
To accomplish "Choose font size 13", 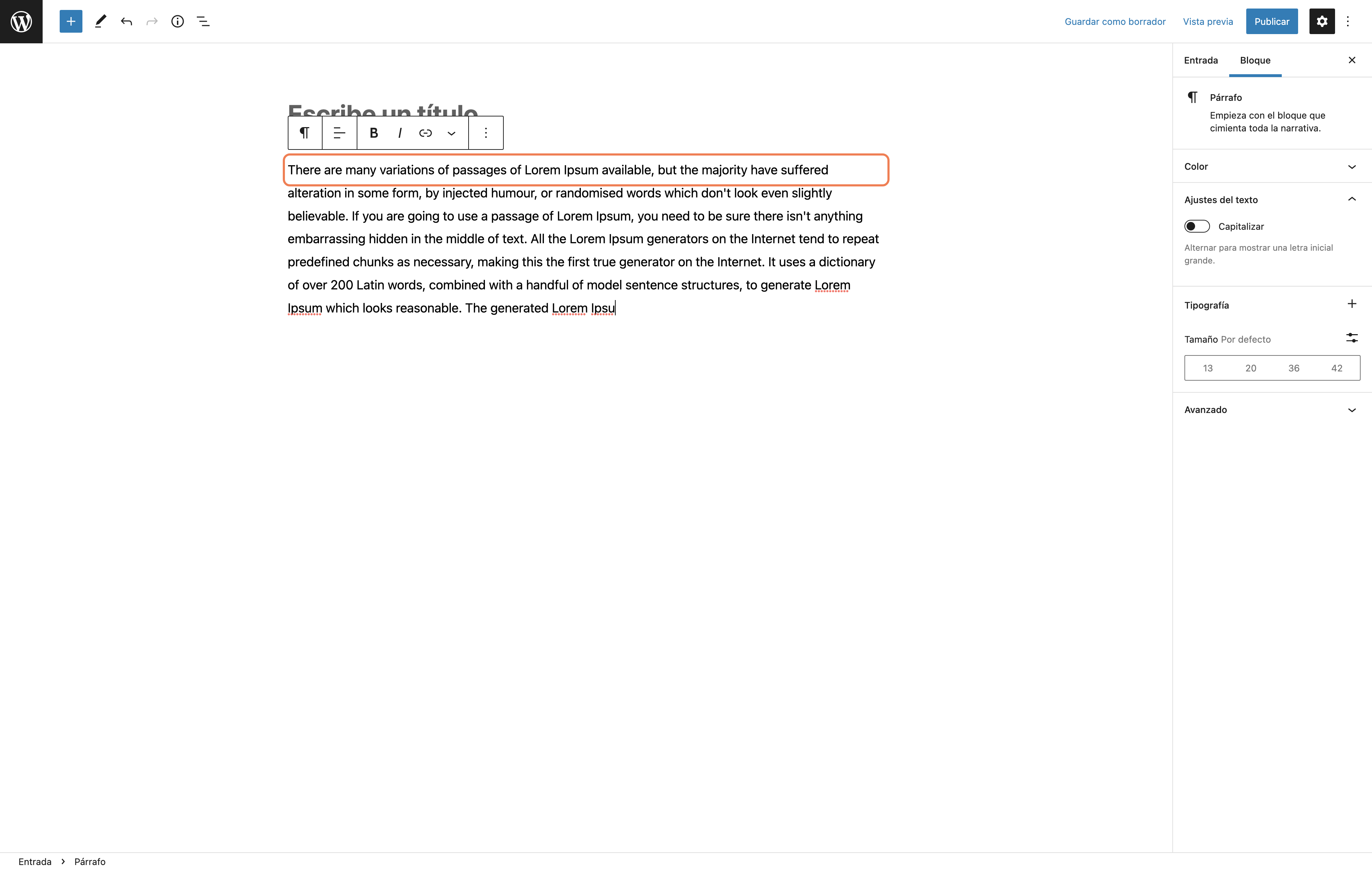I will [x=1208, y=368].
